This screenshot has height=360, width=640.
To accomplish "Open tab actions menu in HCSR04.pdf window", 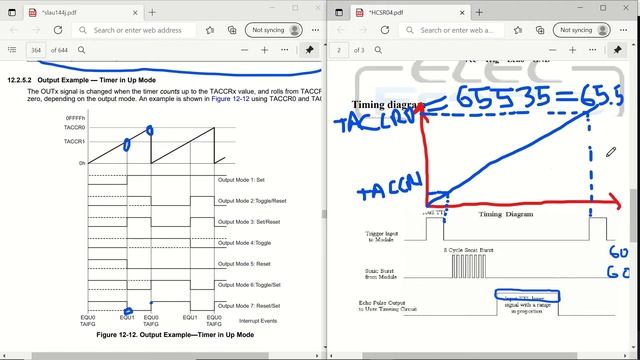I will pos(339,13).
